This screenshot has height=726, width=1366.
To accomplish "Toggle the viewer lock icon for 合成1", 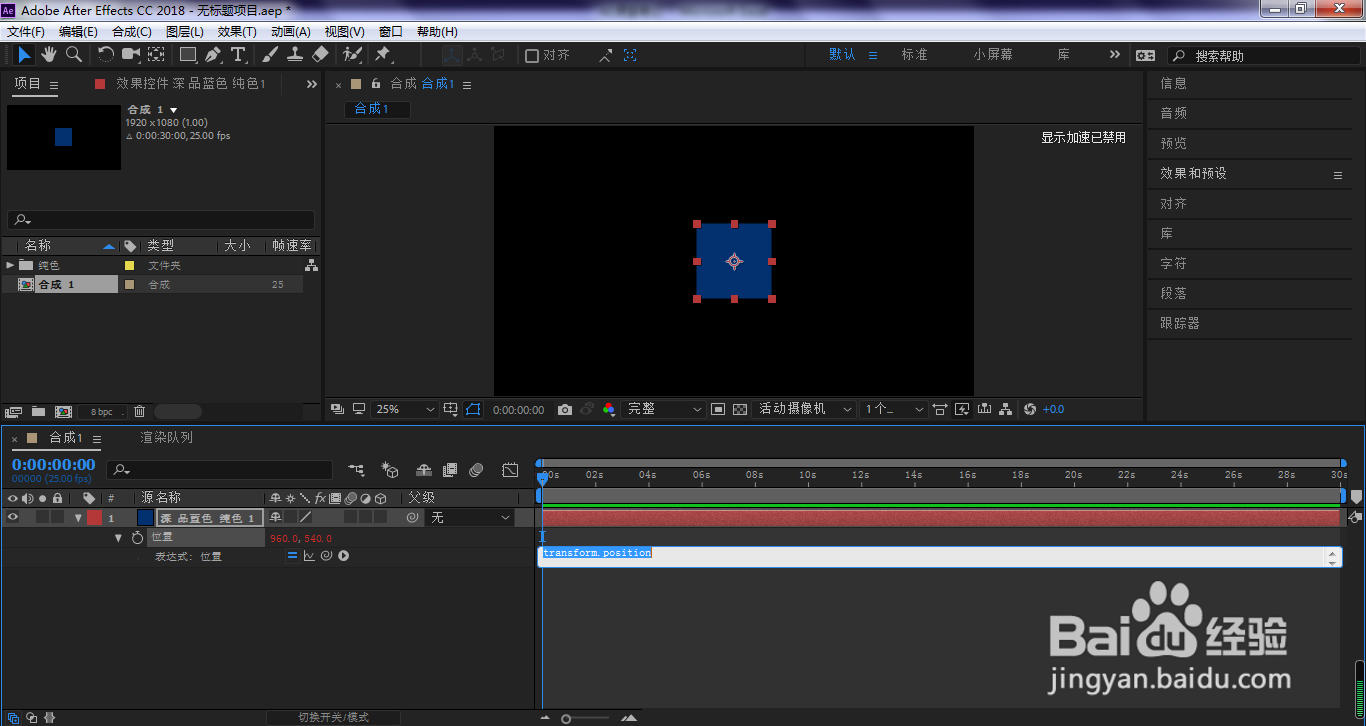I will (x=376, y=84).
